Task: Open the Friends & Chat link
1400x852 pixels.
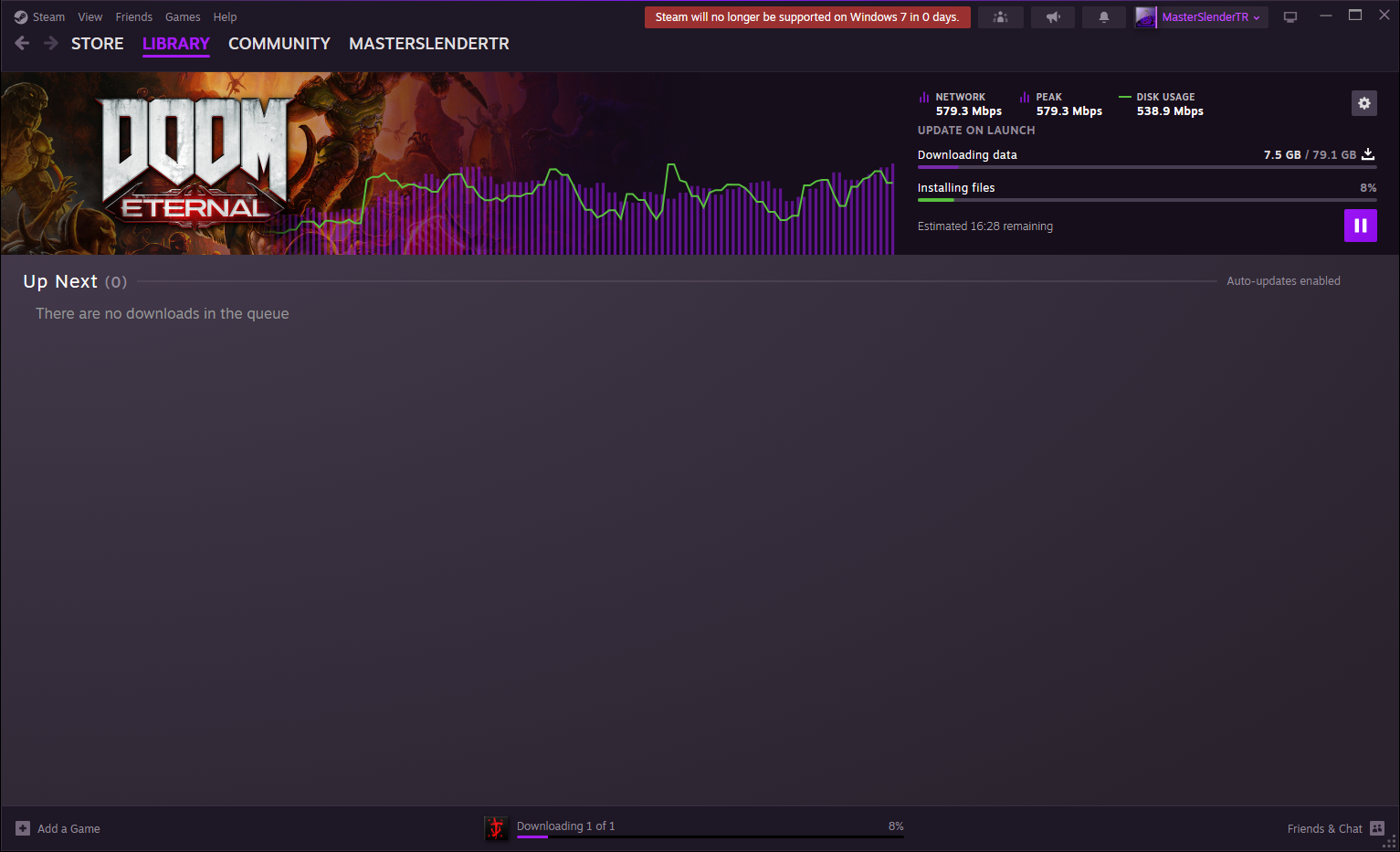Action: coord(1325,829)
